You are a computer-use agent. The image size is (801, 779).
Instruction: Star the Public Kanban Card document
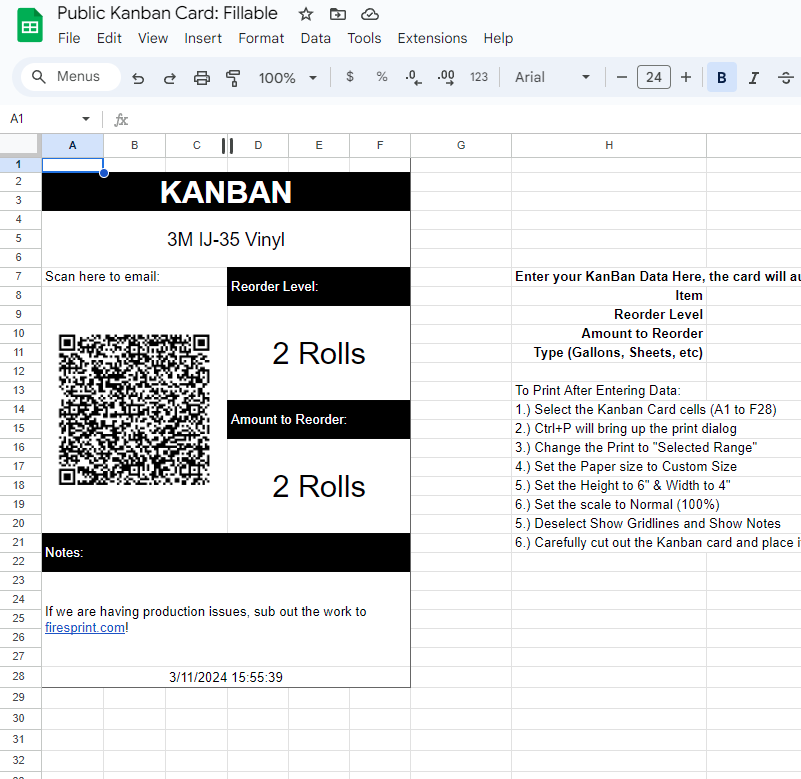click(x=305, y=14)
